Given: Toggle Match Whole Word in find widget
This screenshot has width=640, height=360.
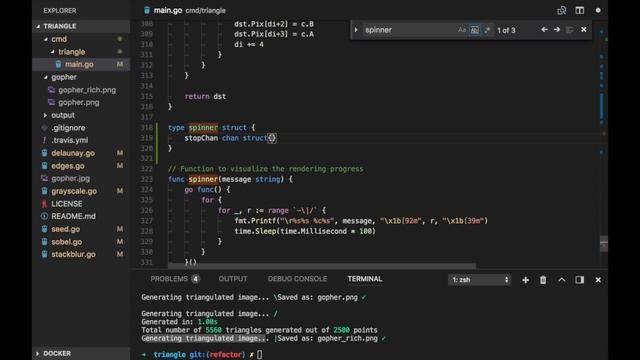Looking at the screenshot, I should [x=474, y=30].
